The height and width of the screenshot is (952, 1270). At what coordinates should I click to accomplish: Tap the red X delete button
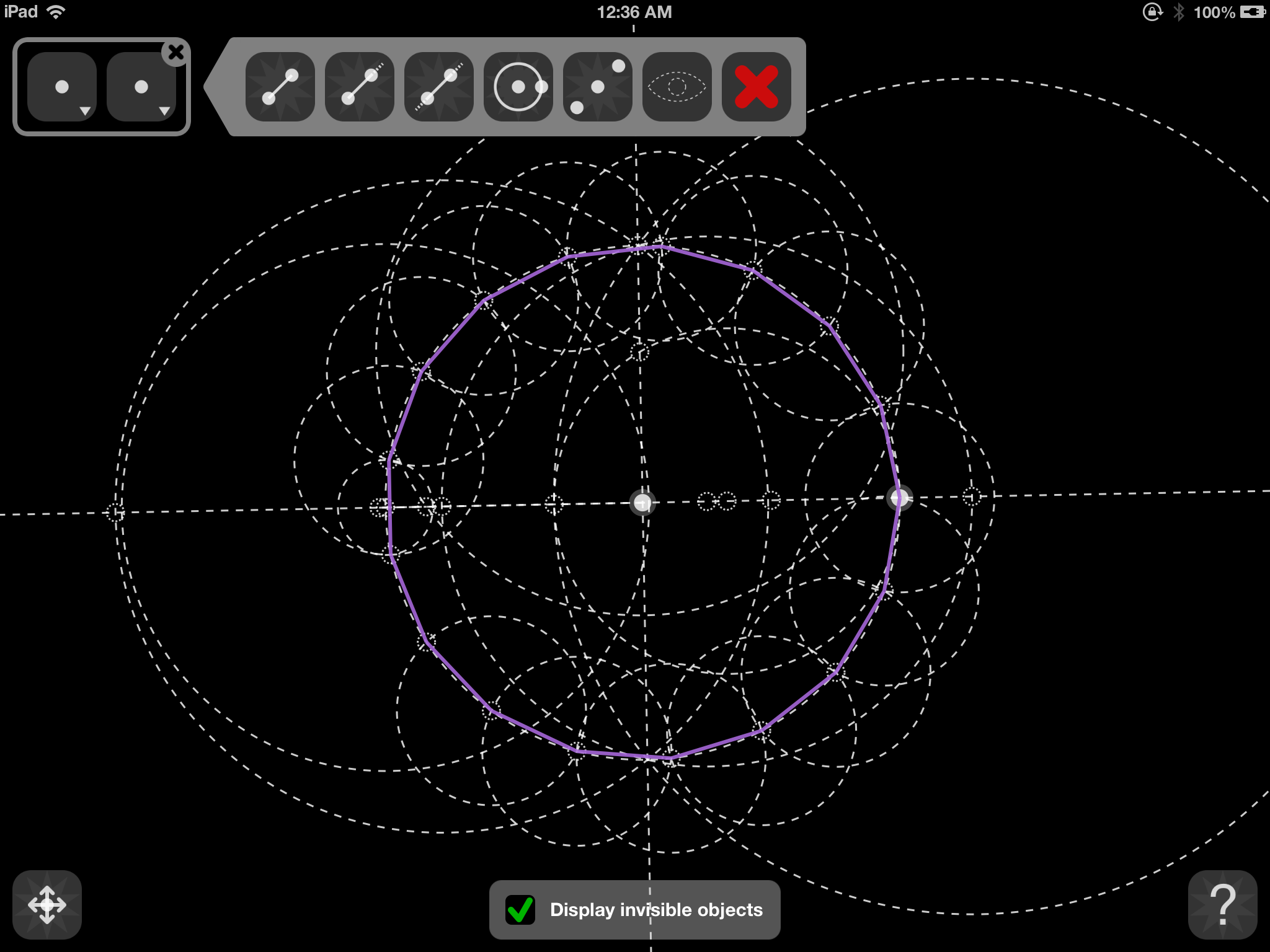tap(756, 87)
